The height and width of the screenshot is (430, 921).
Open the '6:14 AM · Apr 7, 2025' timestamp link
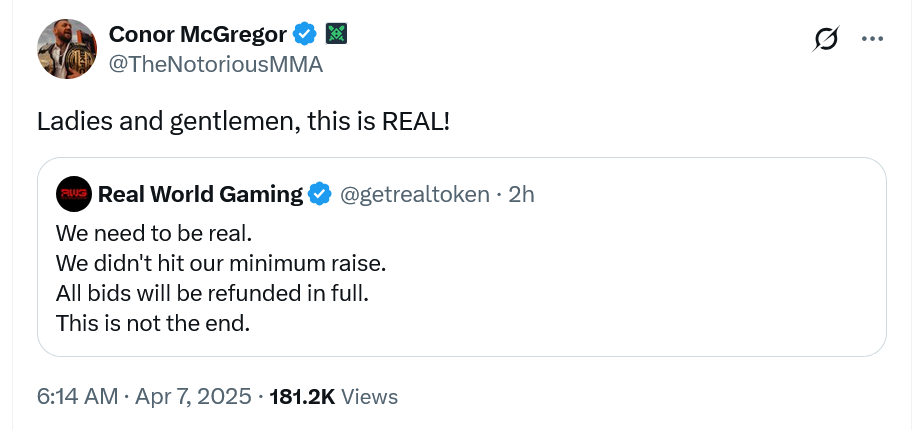coord(144,396)
